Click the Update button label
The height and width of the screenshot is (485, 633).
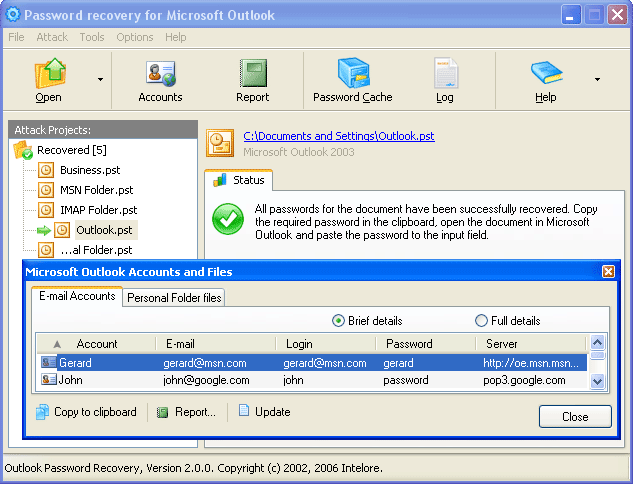coord(272,412)
